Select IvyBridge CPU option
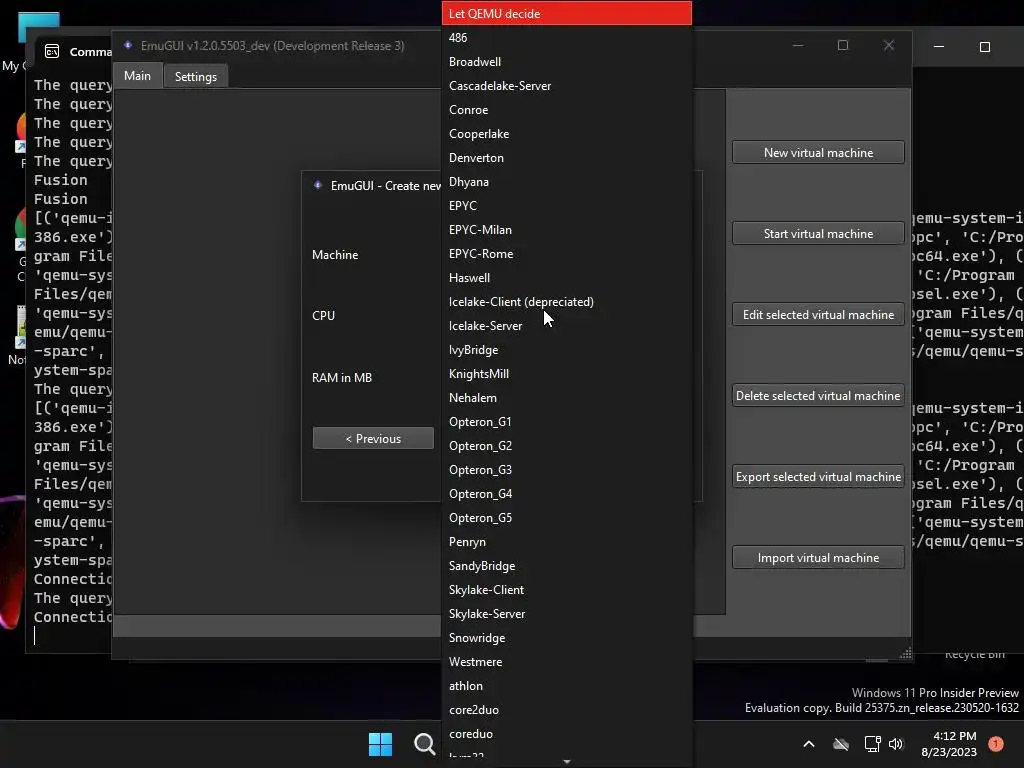Screen dimensions: 1024x768 point(566,350)
